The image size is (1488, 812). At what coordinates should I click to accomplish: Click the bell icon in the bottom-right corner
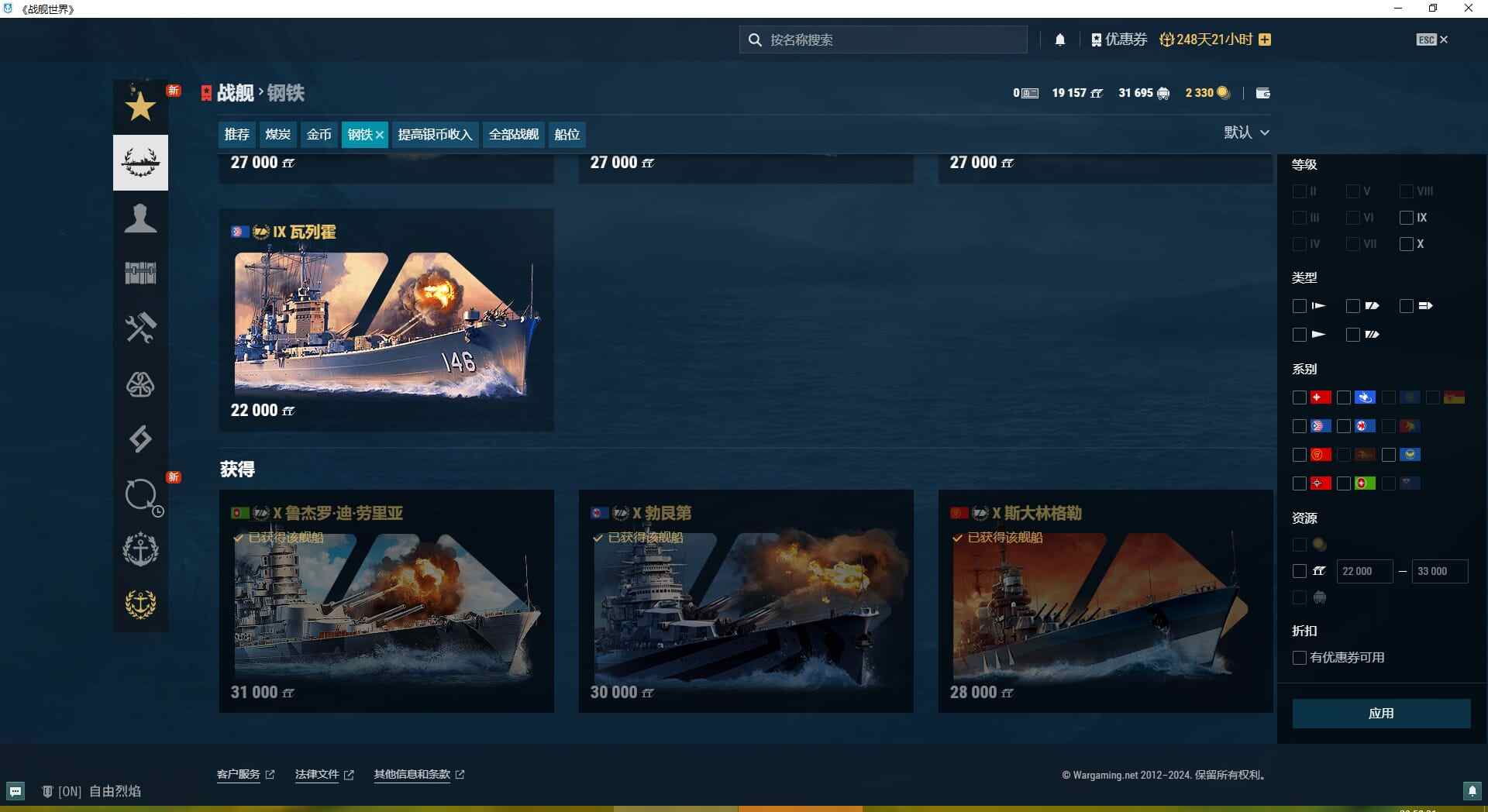pos(1472,791)
